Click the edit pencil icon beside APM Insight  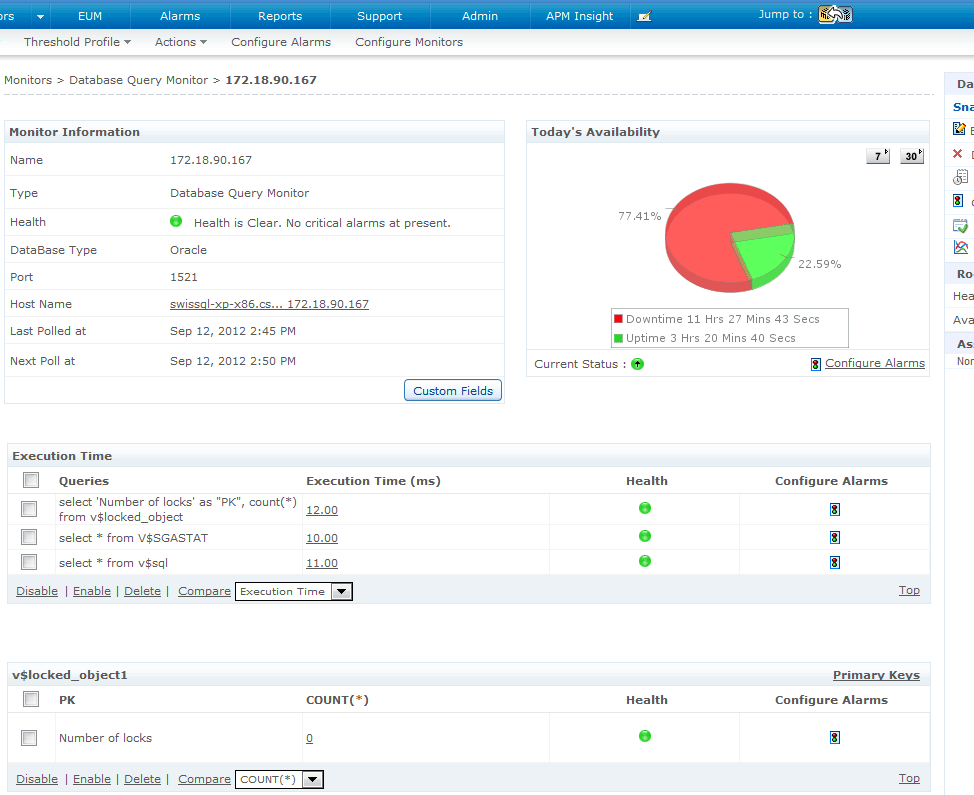coord(645,16)
